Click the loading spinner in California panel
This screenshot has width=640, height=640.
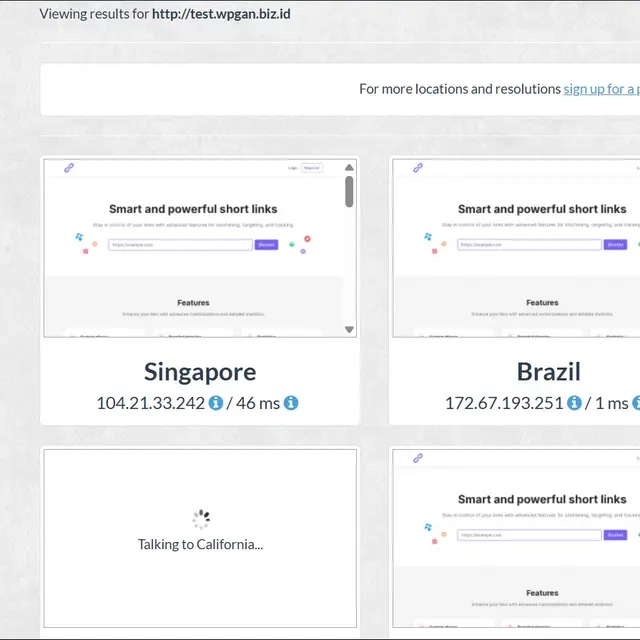[x=200, y=519]
